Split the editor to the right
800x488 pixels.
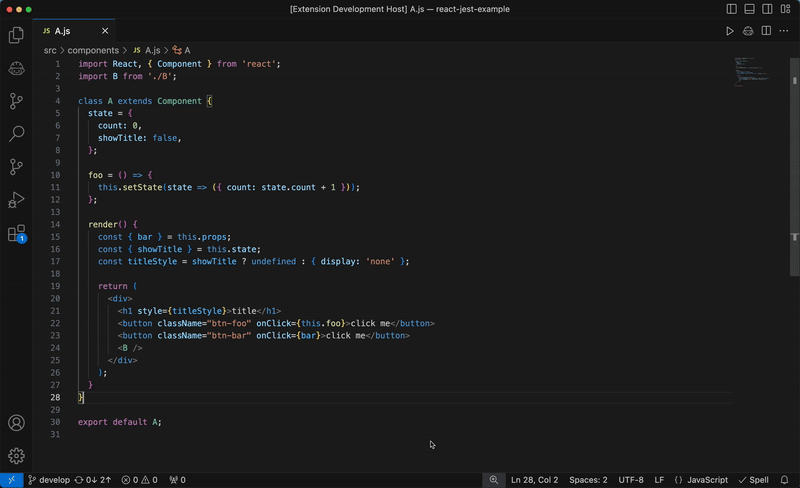[x=766, y=31]
